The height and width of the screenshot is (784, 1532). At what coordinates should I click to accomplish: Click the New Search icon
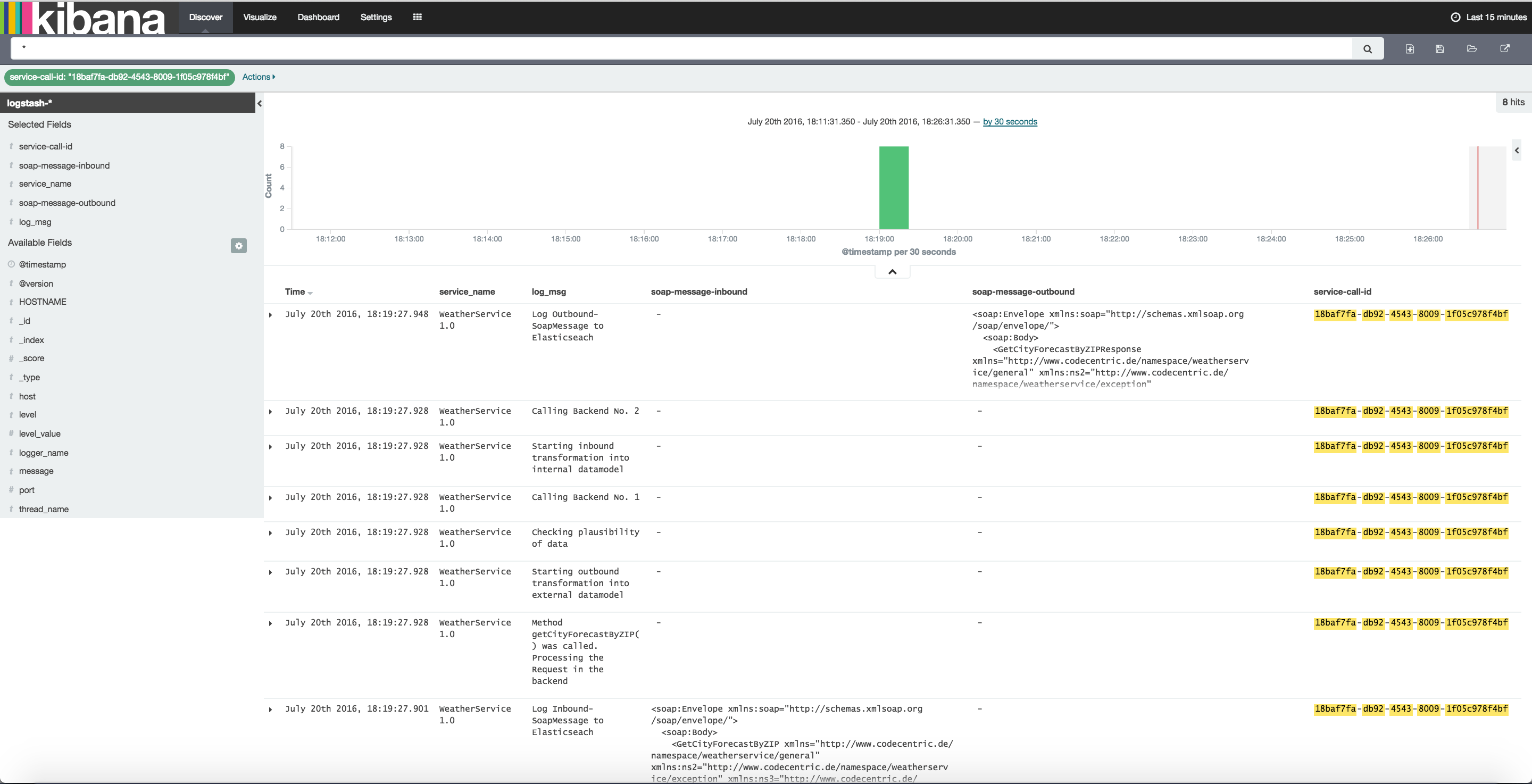(1410, 49)
